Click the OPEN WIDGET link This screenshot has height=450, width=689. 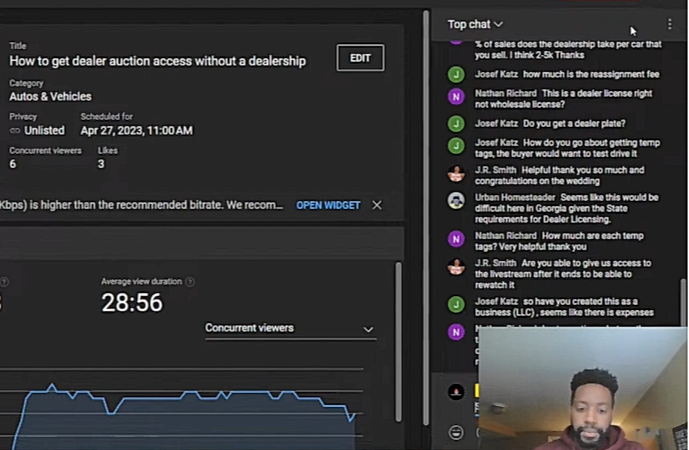[x=328, y=205]
